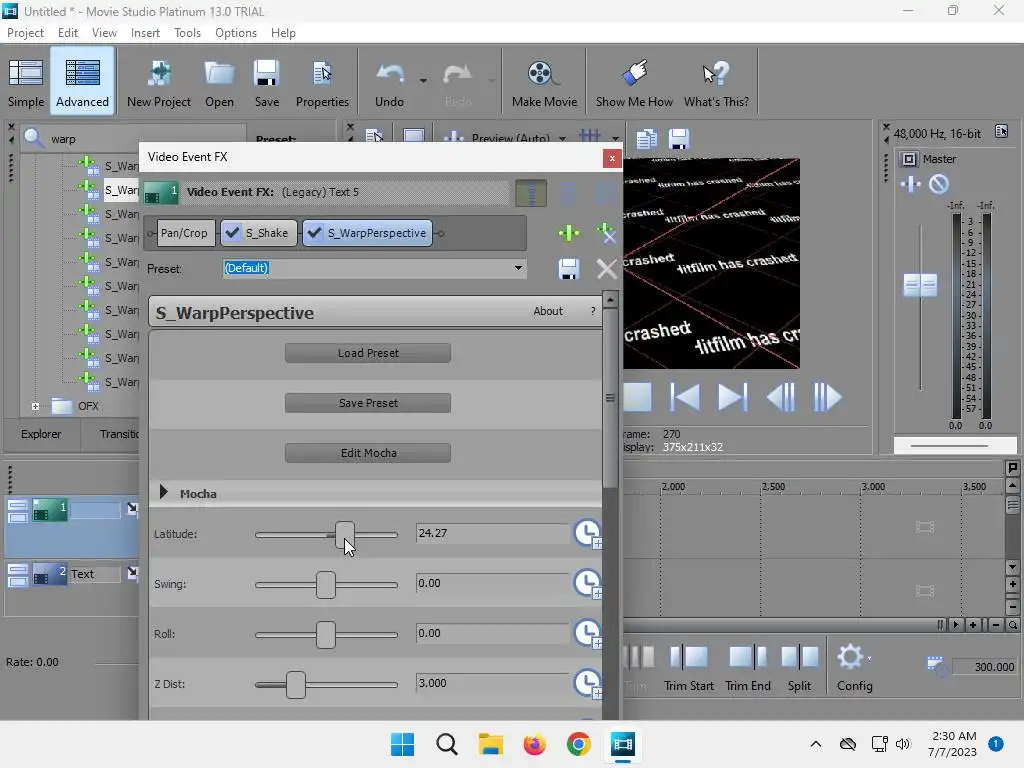The image size is (1024, 768).
Task: Click the Z Dist slider handle
Action: [296, 684]
